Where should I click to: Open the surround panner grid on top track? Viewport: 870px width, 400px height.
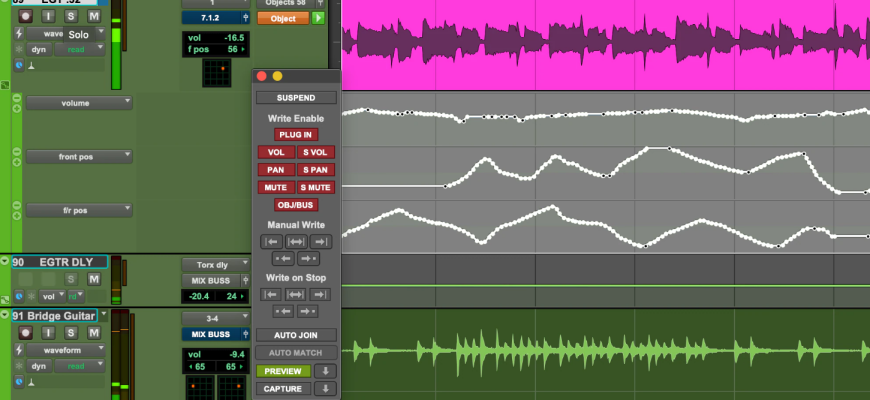pos(216,72)
